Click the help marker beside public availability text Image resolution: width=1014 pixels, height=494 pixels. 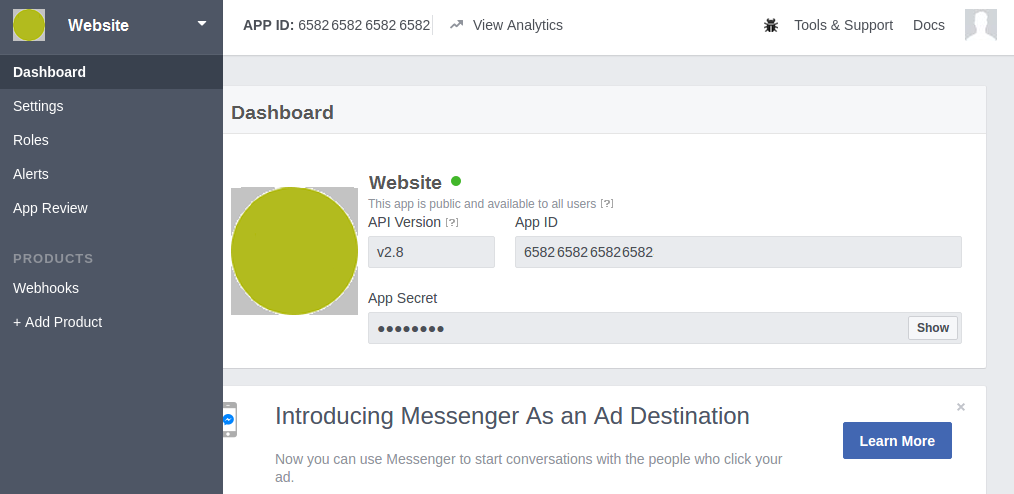point(607,204)
